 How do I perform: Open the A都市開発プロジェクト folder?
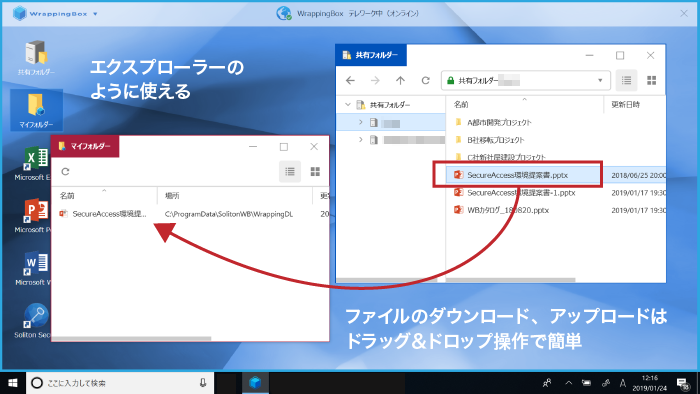(x=499, y=122)
